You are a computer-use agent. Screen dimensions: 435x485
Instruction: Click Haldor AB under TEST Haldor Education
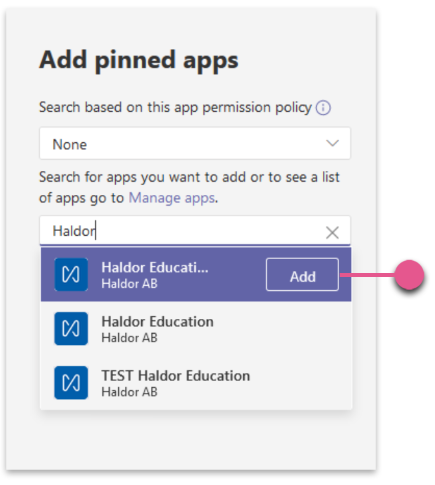[129, 392]
